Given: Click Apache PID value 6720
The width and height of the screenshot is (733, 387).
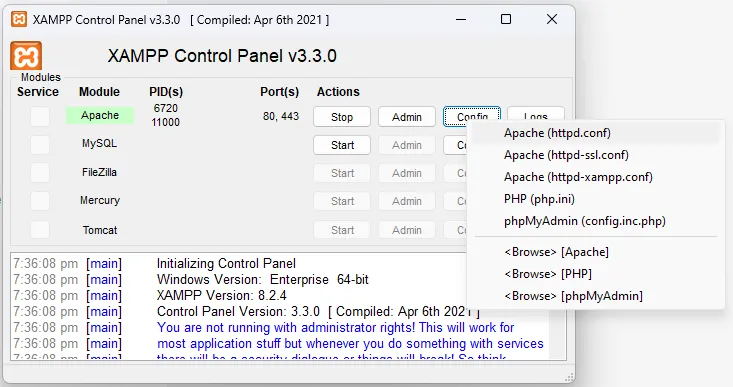Looking at the screenshot, I should tap(165, 108).
